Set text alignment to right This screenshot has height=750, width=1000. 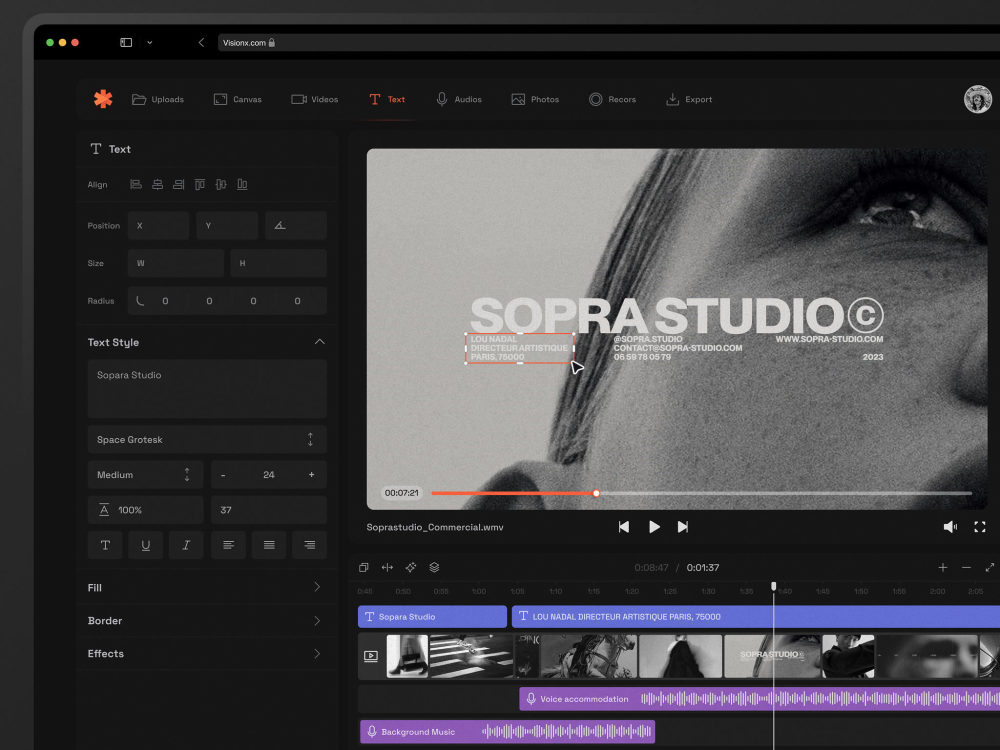[309, 545]
